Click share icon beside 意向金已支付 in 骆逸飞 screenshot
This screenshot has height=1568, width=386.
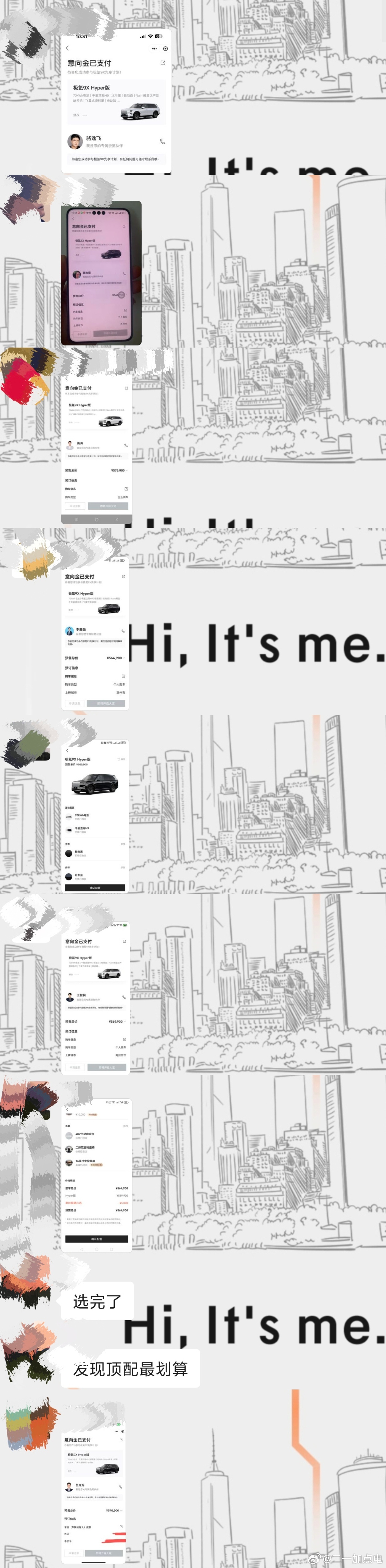click(163, 63)
